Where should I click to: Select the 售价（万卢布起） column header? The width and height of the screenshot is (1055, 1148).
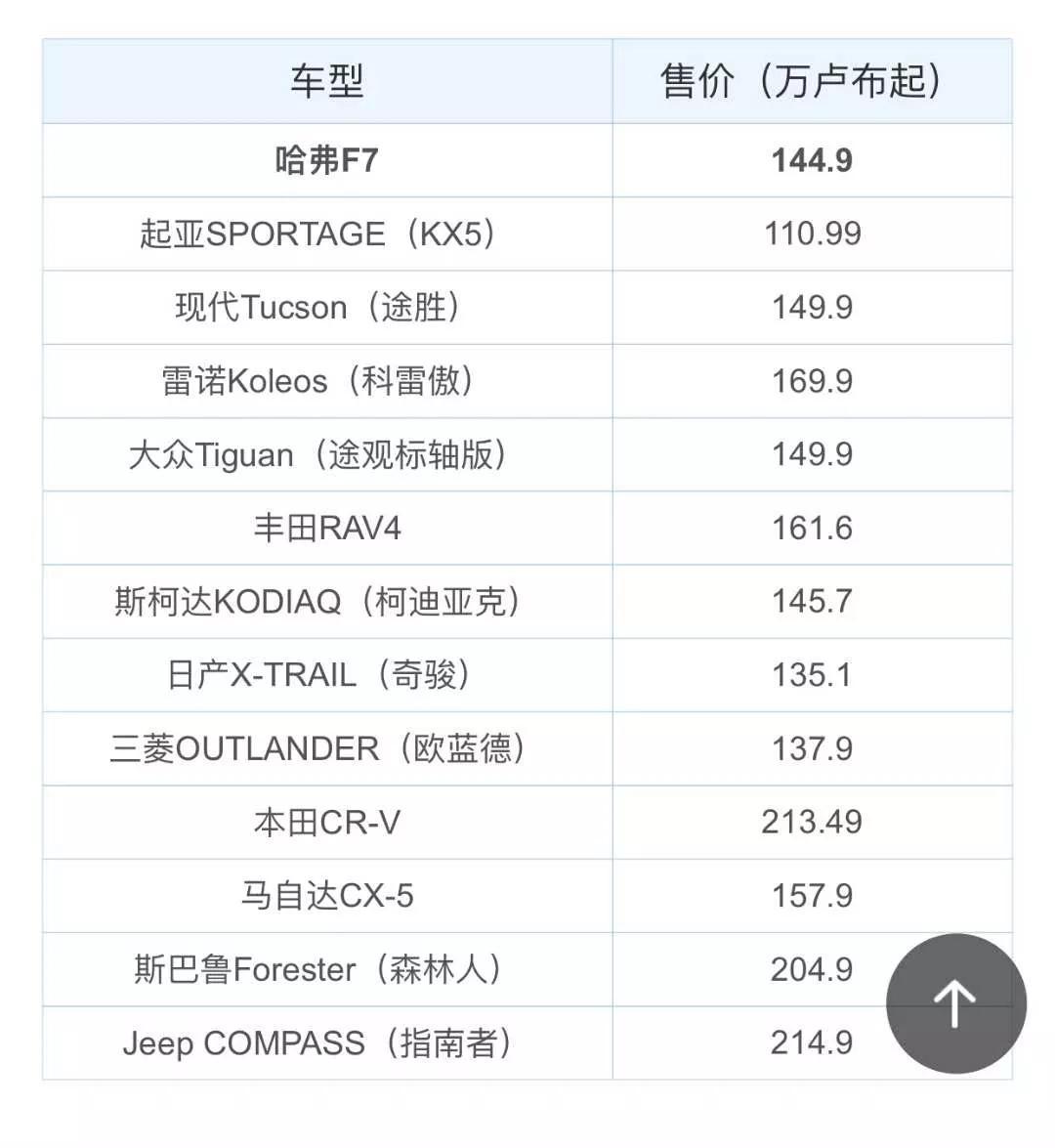[x=812, y=81]
